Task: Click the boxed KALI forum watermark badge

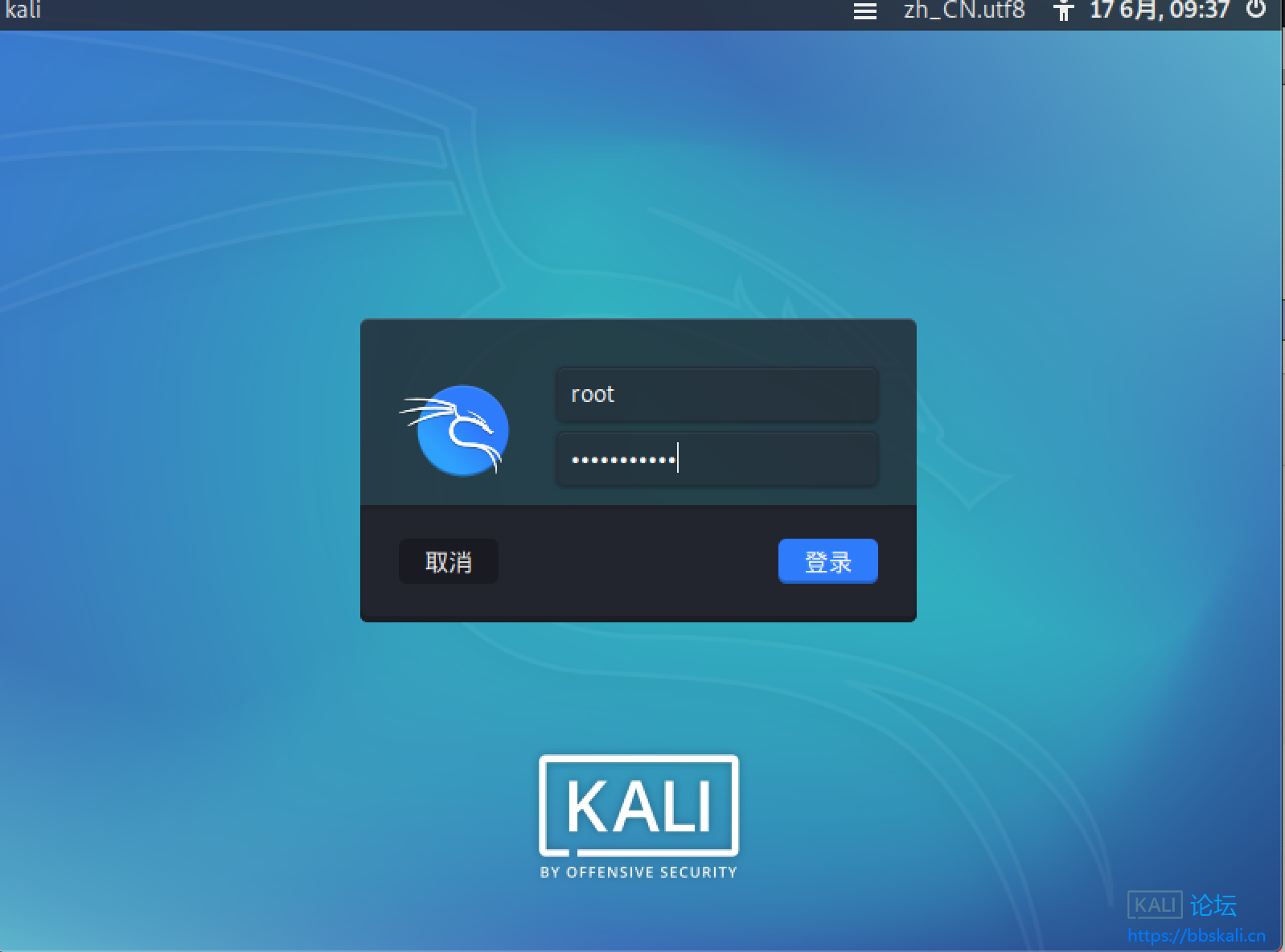Action: coord(1155,905)
